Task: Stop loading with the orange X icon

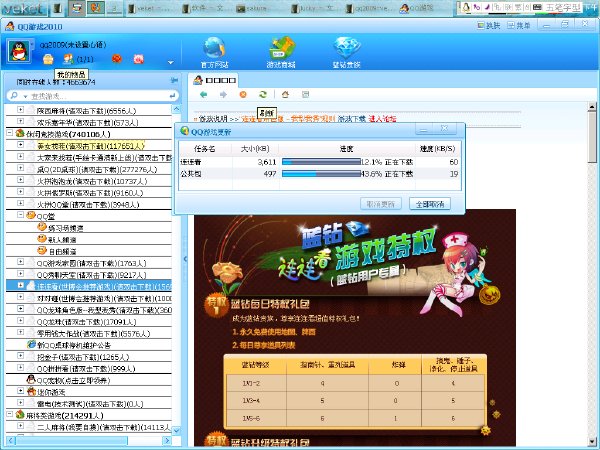Action: point(243,95)
